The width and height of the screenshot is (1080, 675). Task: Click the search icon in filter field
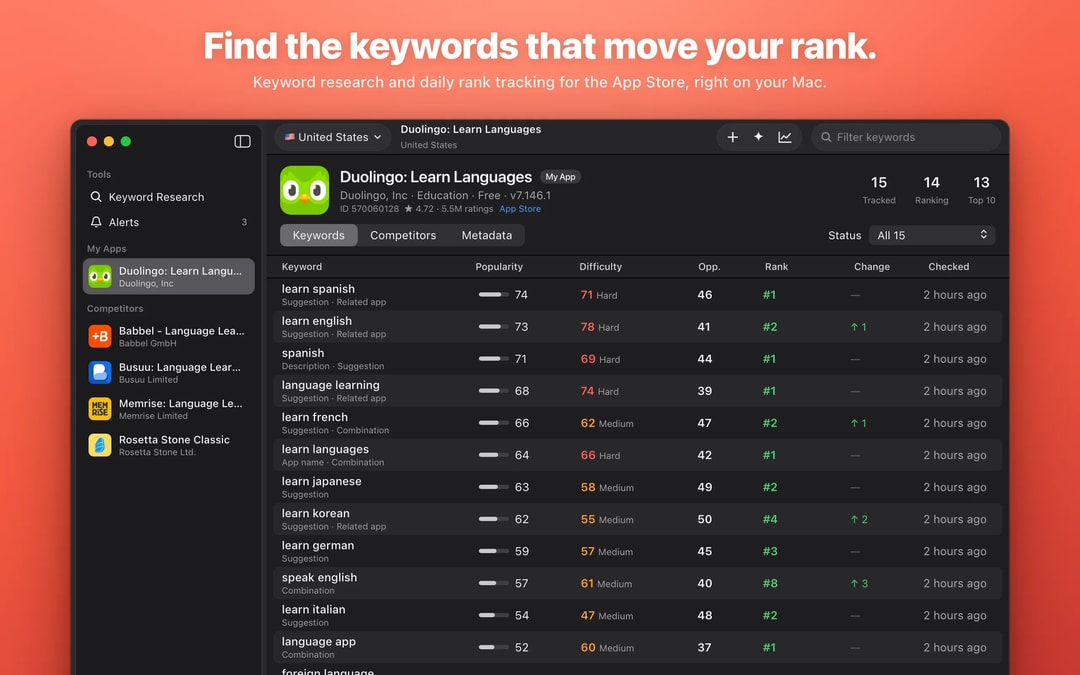pos(826,137)
